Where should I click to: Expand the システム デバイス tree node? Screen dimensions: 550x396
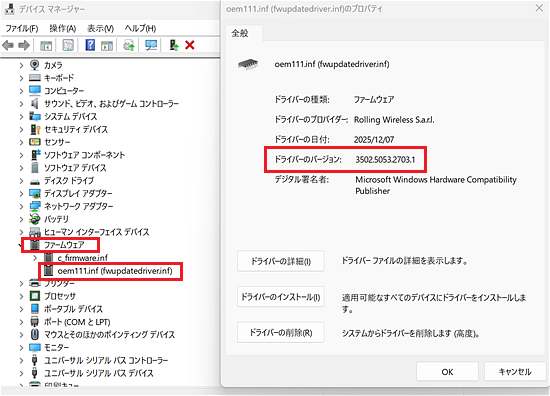tap(21, 116)
